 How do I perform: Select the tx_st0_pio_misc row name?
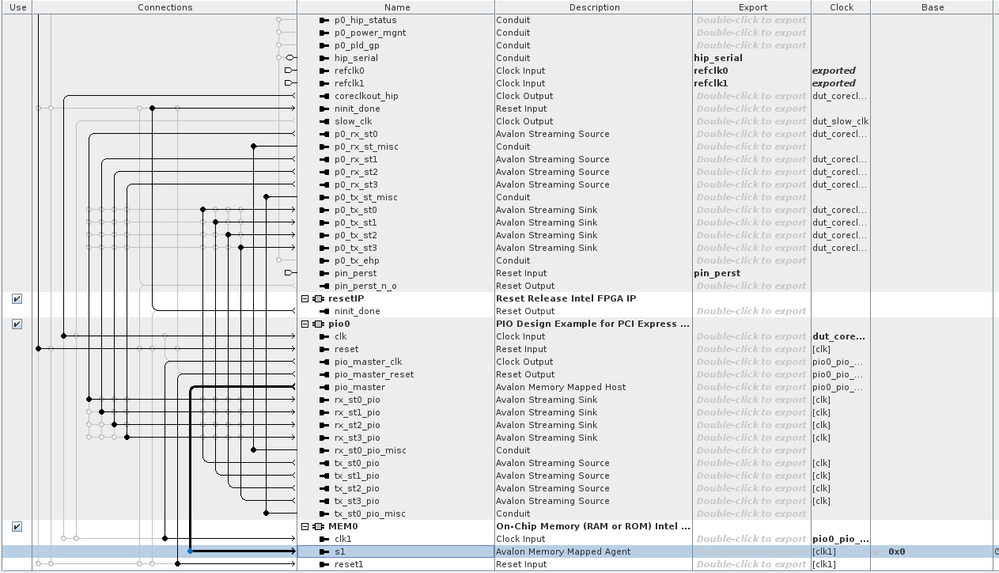coord(370,513)
